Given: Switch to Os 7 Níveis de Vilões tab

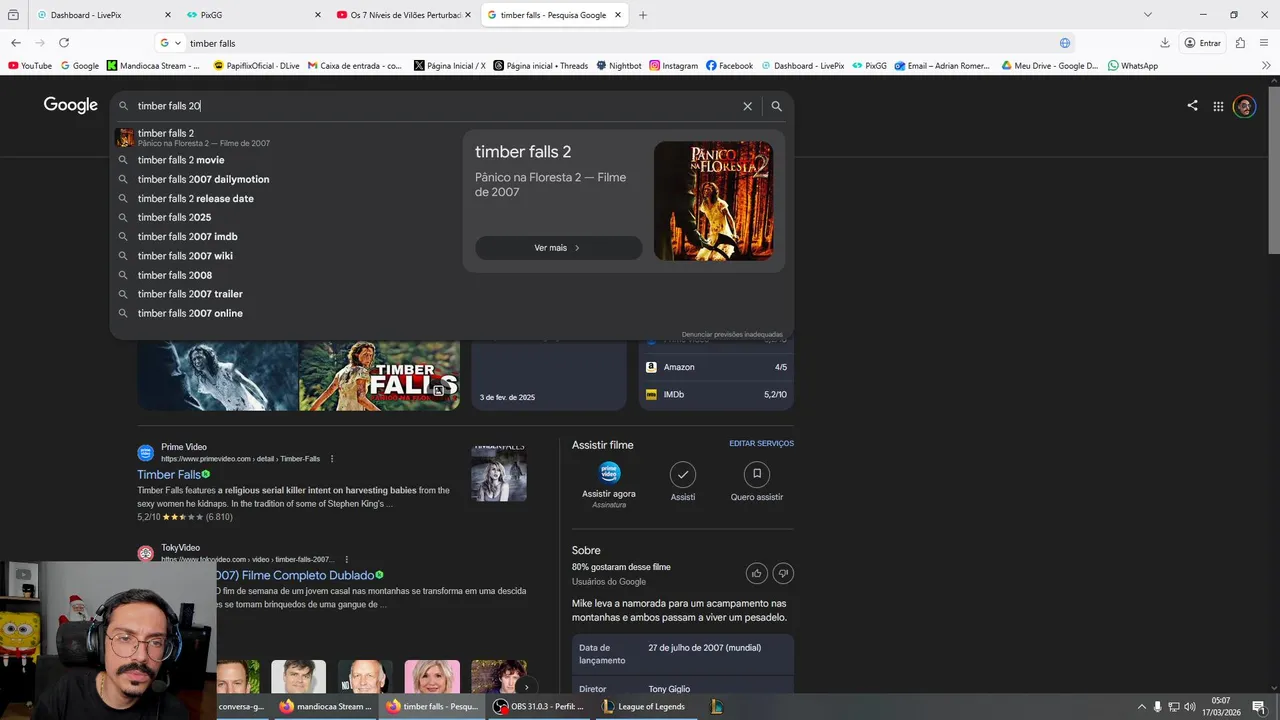Looking at the screenshot, I should (404, 15).
